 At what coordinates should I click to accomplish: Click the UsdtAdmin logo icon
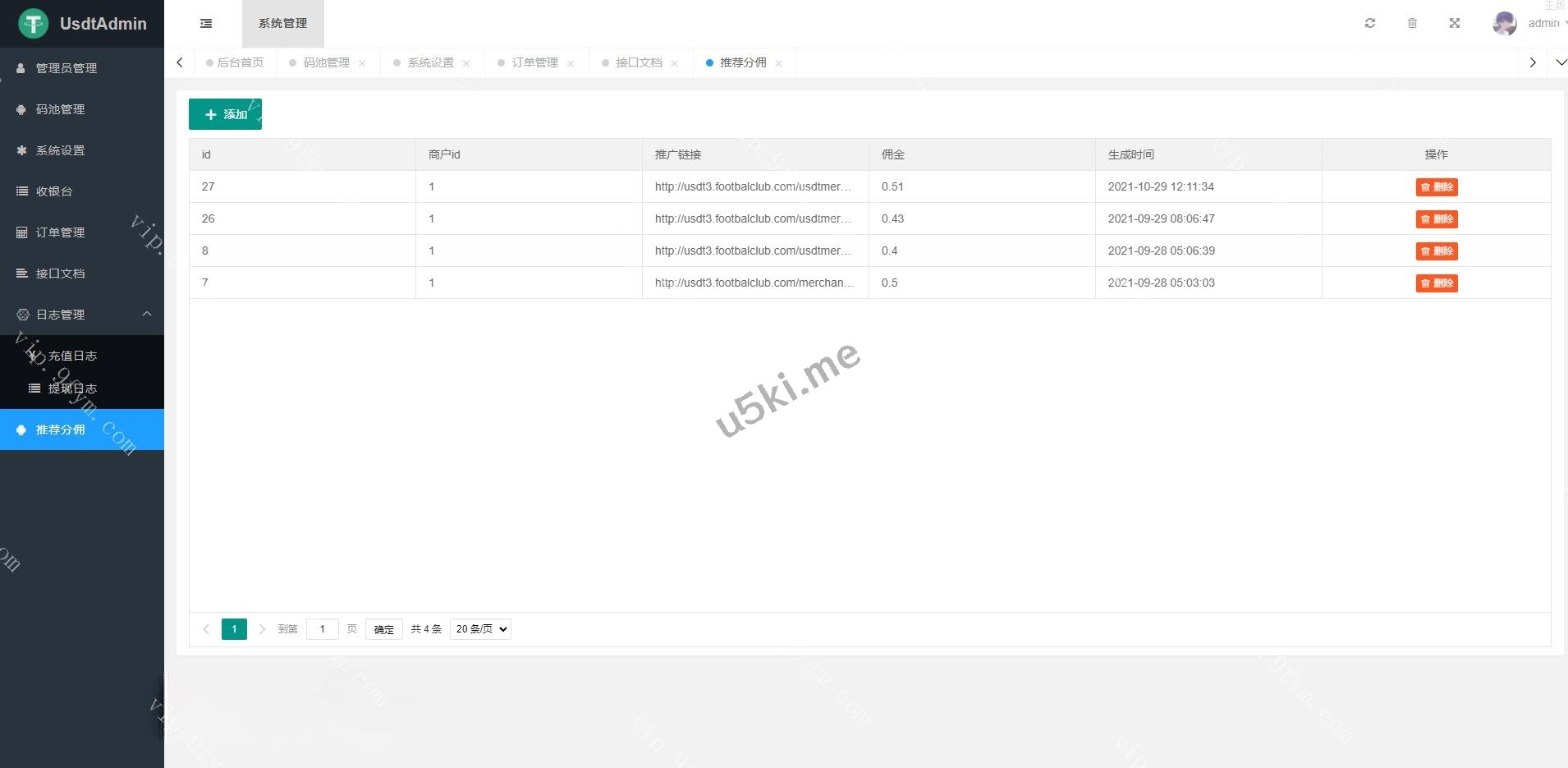34,24
